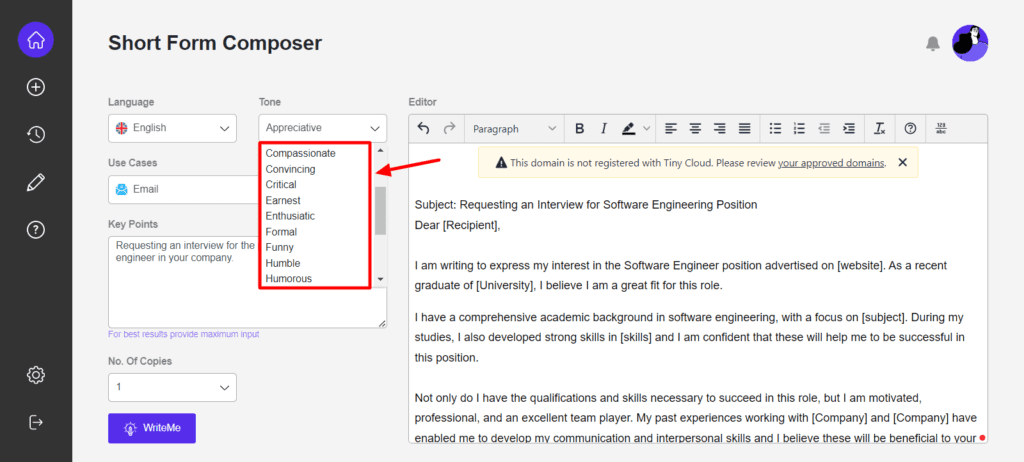Viewport: 1024px width, 462px height.
Task: Click the Key Points textarea resize handle
Action: point(382,323)
